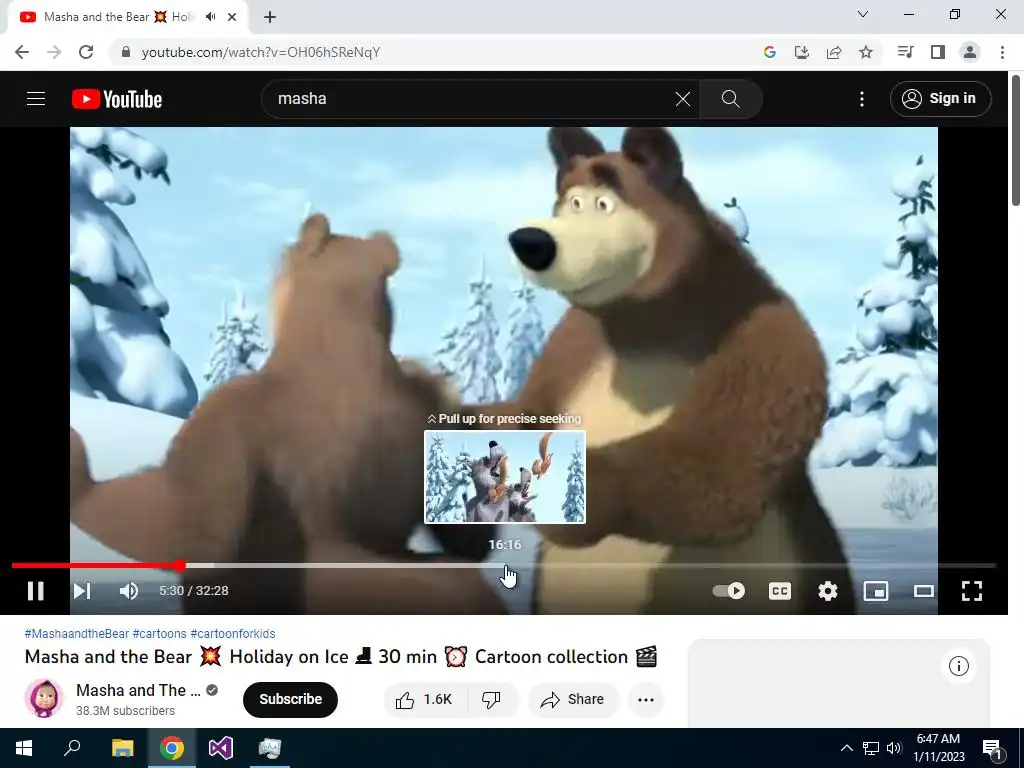
Task: Open Visual Studio from taskbar
Action: pyautogui.click(x=221, y=748)
